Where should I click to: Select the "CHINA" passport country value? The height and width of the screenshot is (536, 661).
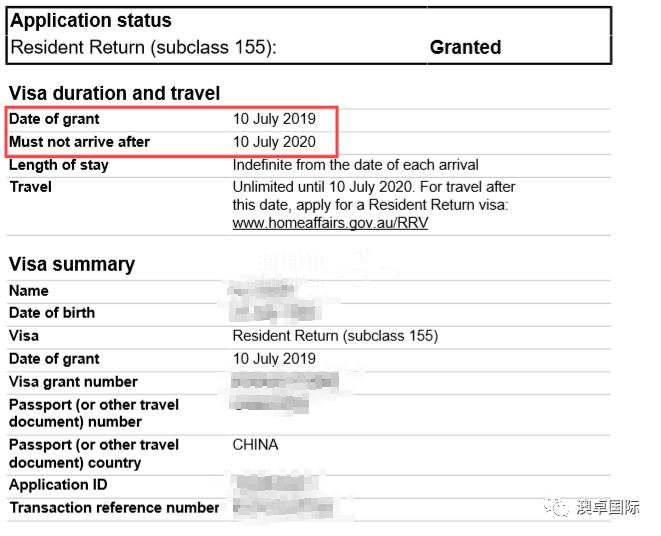coord(255,445)
